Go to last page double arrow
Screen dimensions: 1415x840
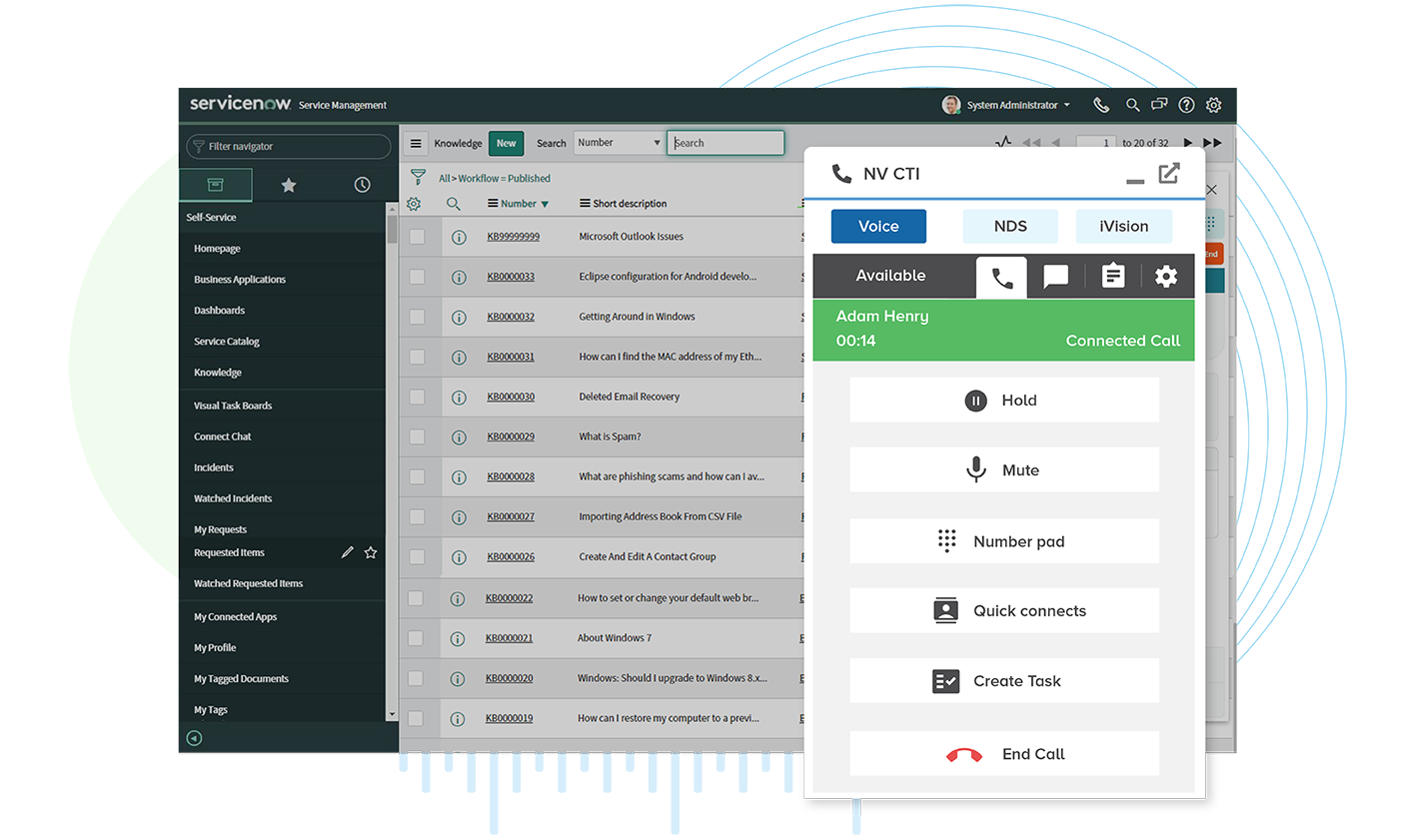[x=1212, y=143]
